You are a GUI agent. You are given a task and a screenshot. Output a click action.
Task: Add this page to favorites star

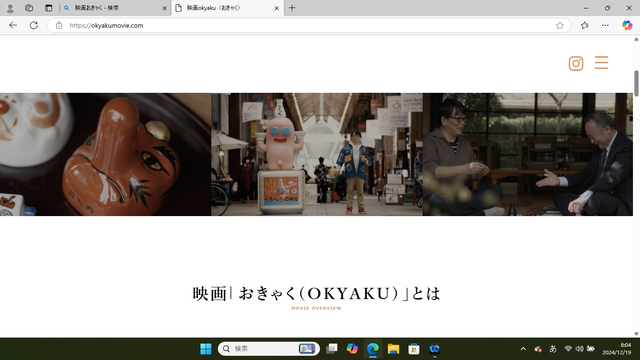pyautogui.click(x=560, y=25)
